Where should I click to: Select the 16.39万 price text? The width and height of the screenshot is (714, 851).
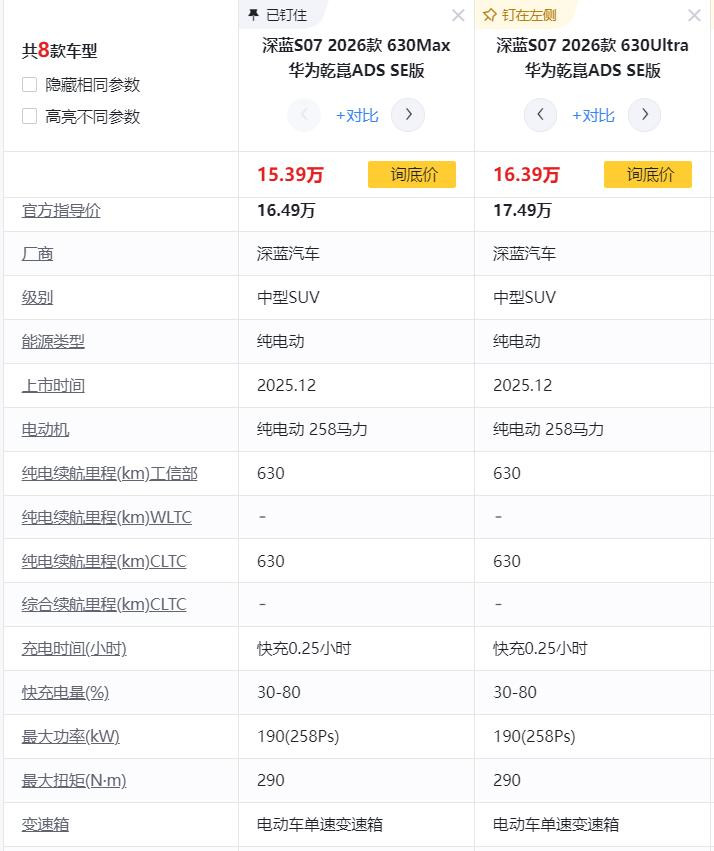pyautogui.click(x=526, y=175)
